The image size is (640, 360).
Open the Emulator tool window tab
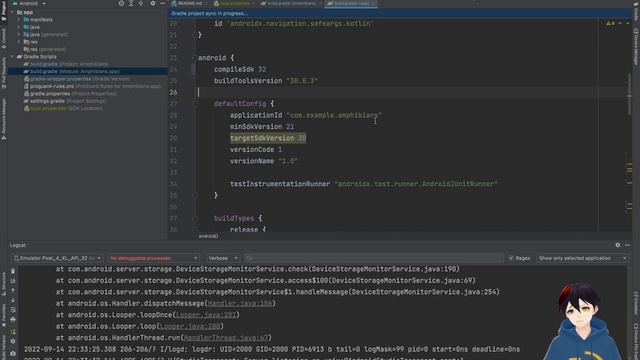pos(636,303)
